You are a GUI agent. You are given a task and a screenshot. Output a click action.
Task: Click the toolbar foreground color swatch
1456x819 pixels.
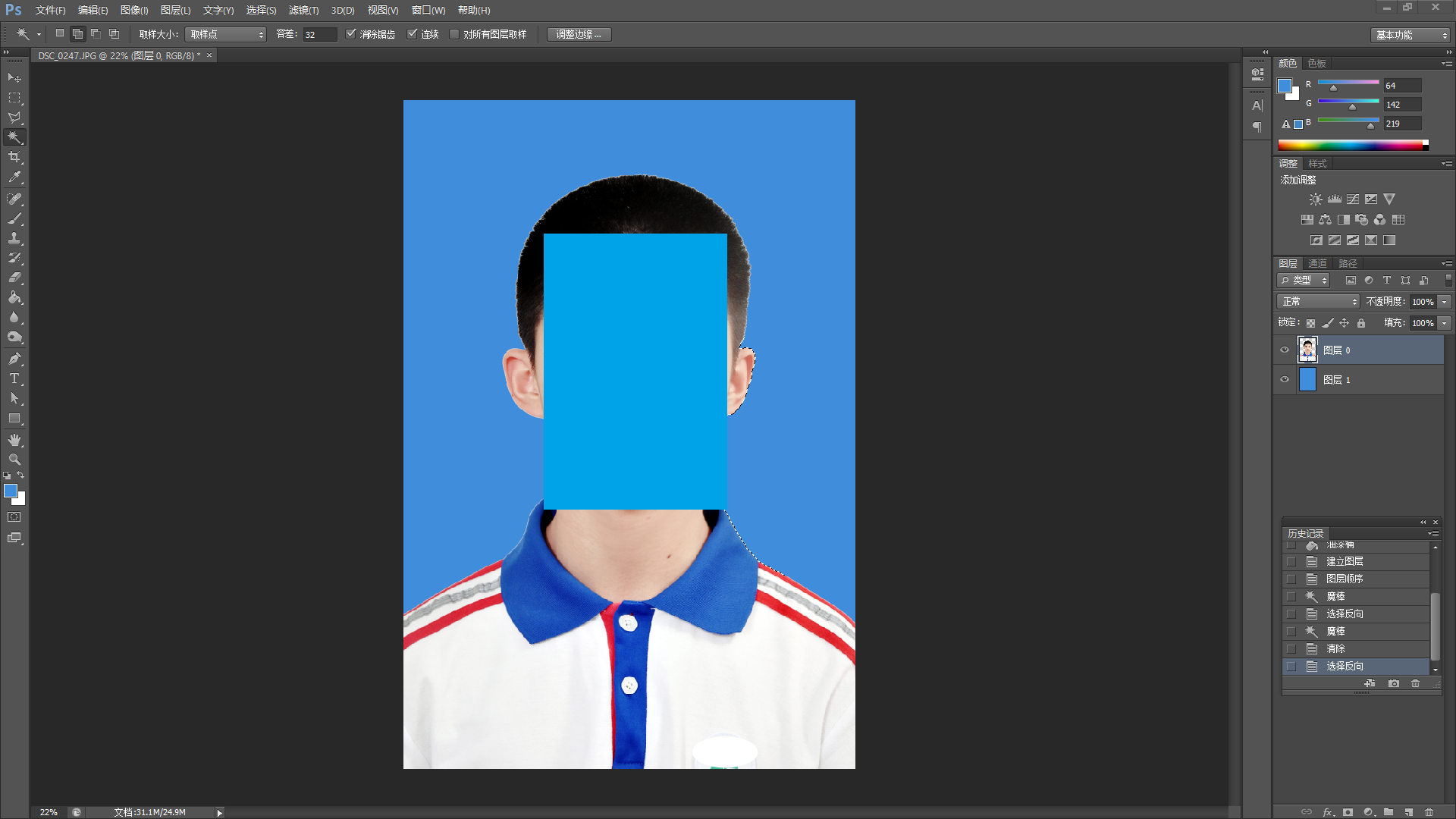(11, 491)
